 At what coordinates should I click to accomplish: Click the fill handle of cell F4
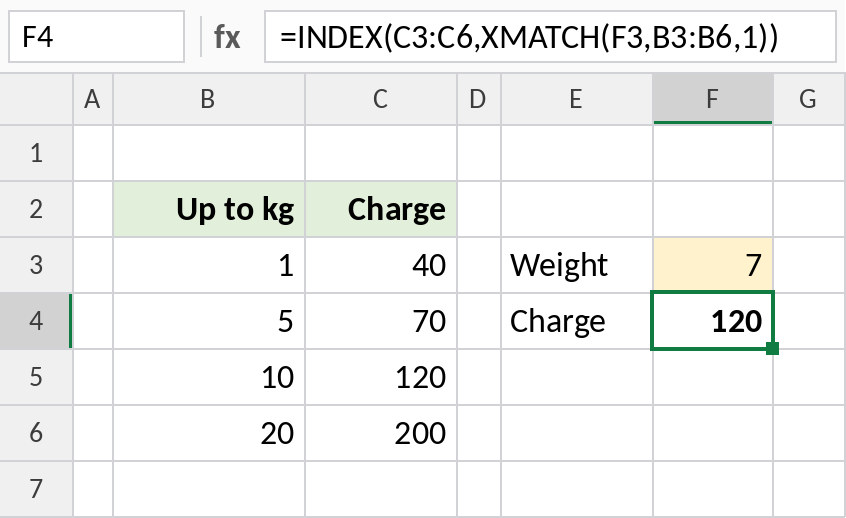(x=772, y=349)
